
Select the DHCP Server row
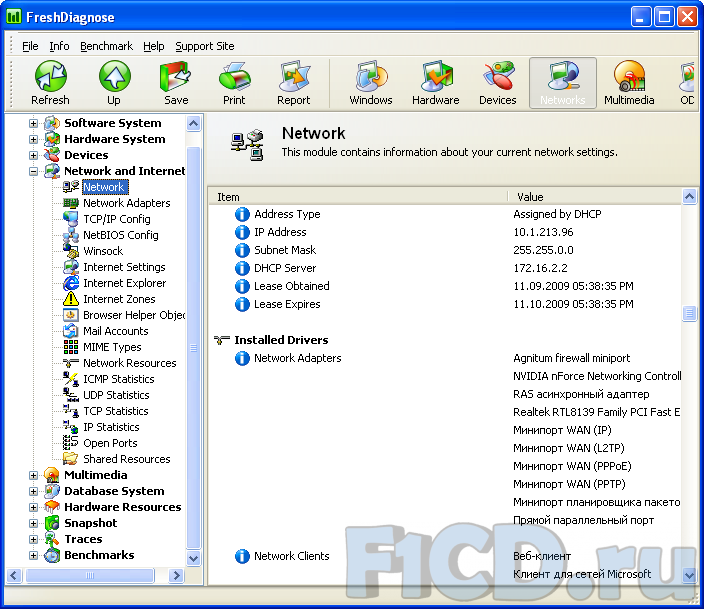click(x=444, y=268)
